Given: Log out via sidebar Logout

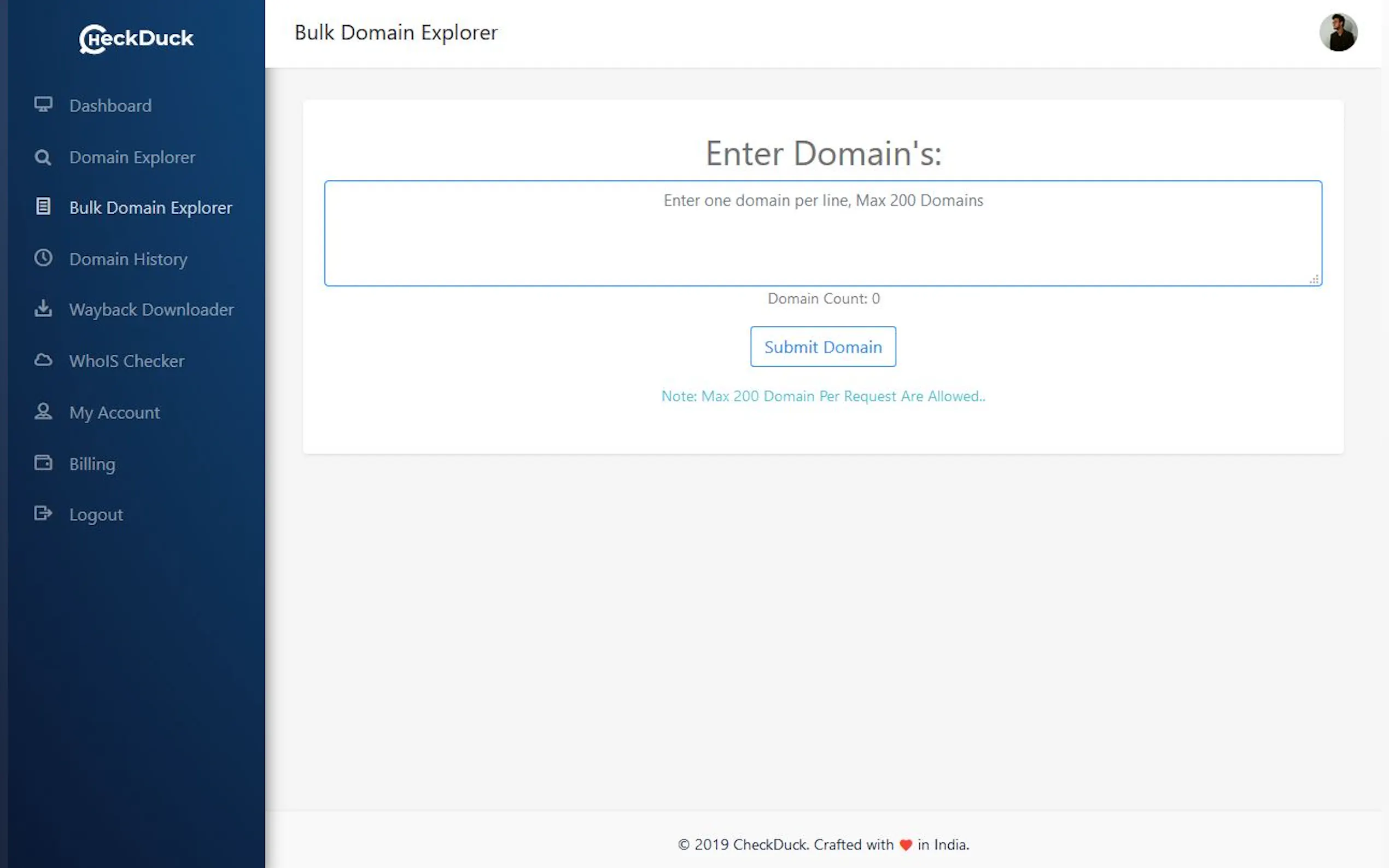Looking at the screenshot, I should coord(96,515).
